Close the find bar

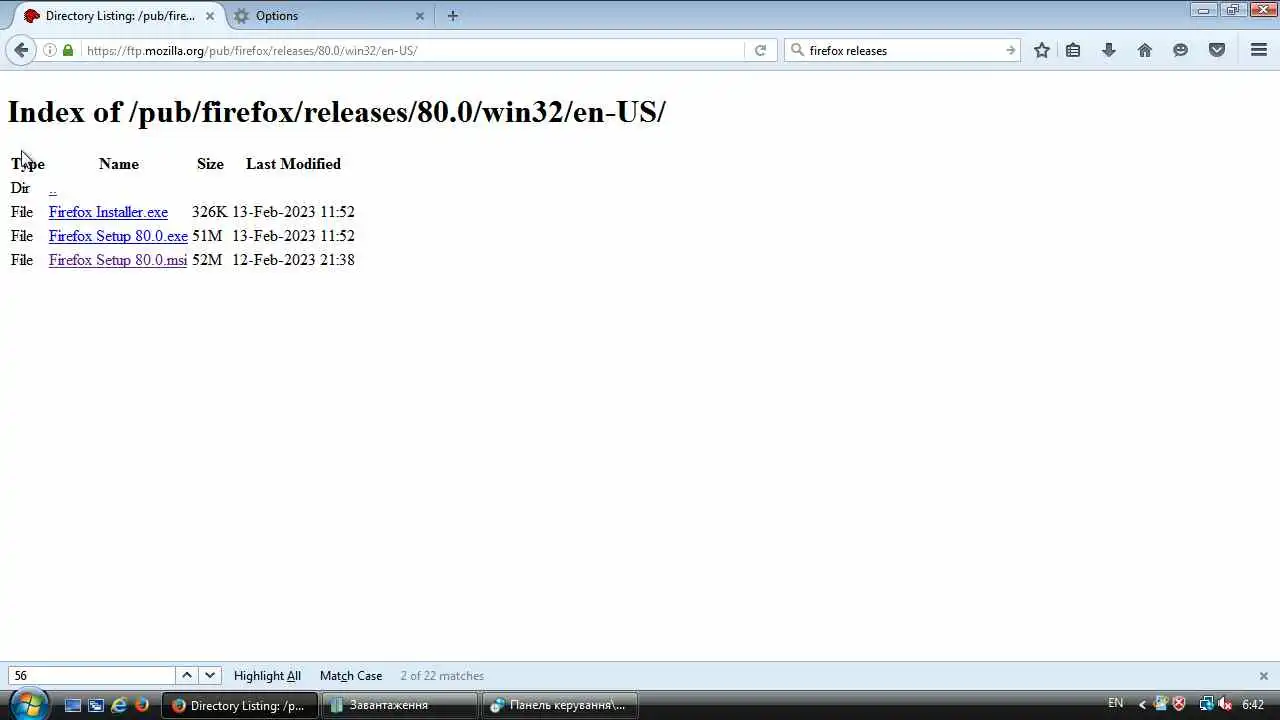point(1264,676)
